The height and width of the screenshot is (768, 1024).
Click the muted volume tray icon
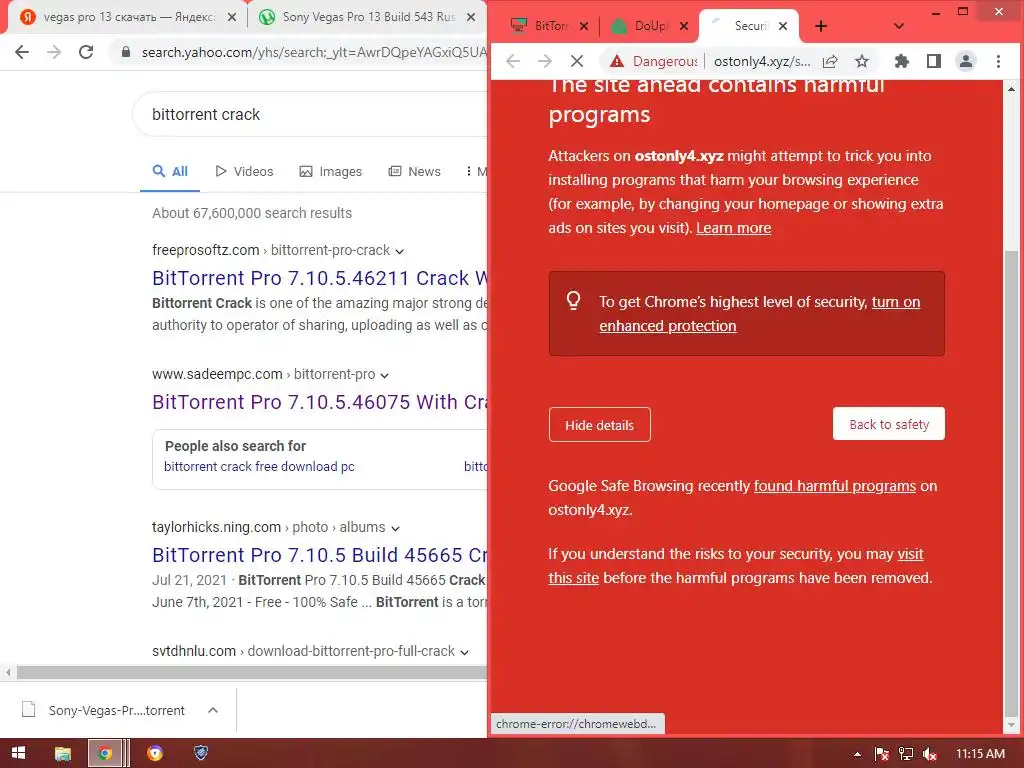tap(930, 754)
